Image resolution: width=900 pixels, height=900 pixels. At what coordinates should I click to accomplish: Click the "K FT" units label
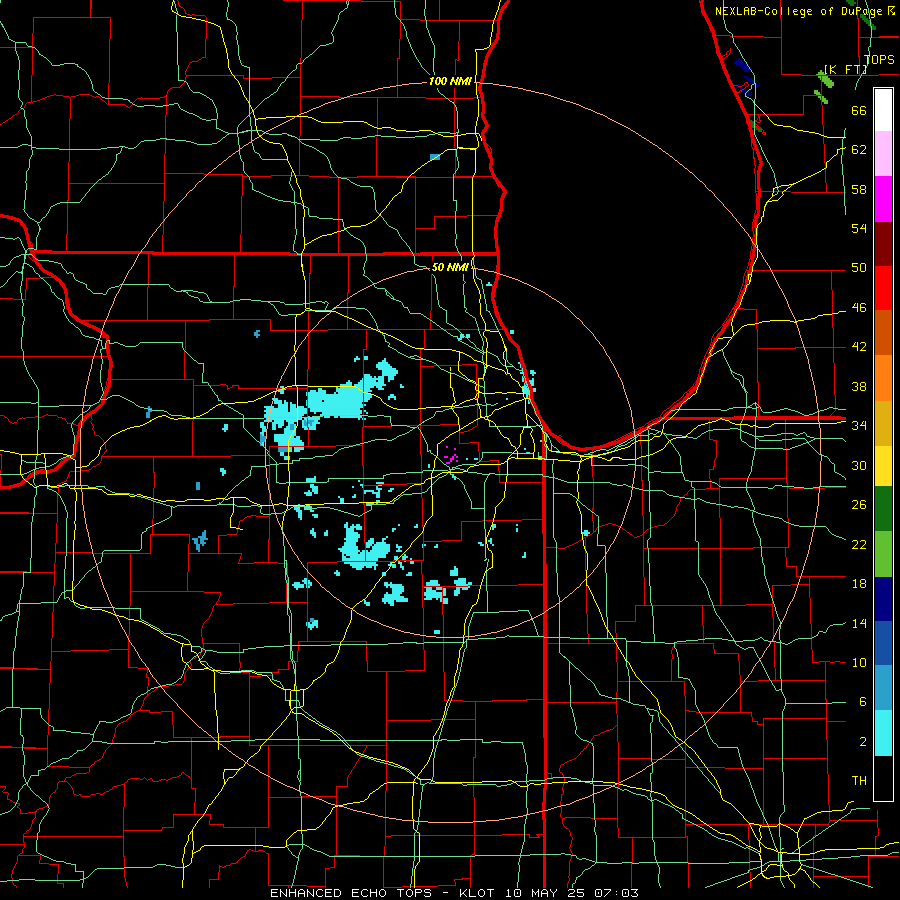pos(845,69)
